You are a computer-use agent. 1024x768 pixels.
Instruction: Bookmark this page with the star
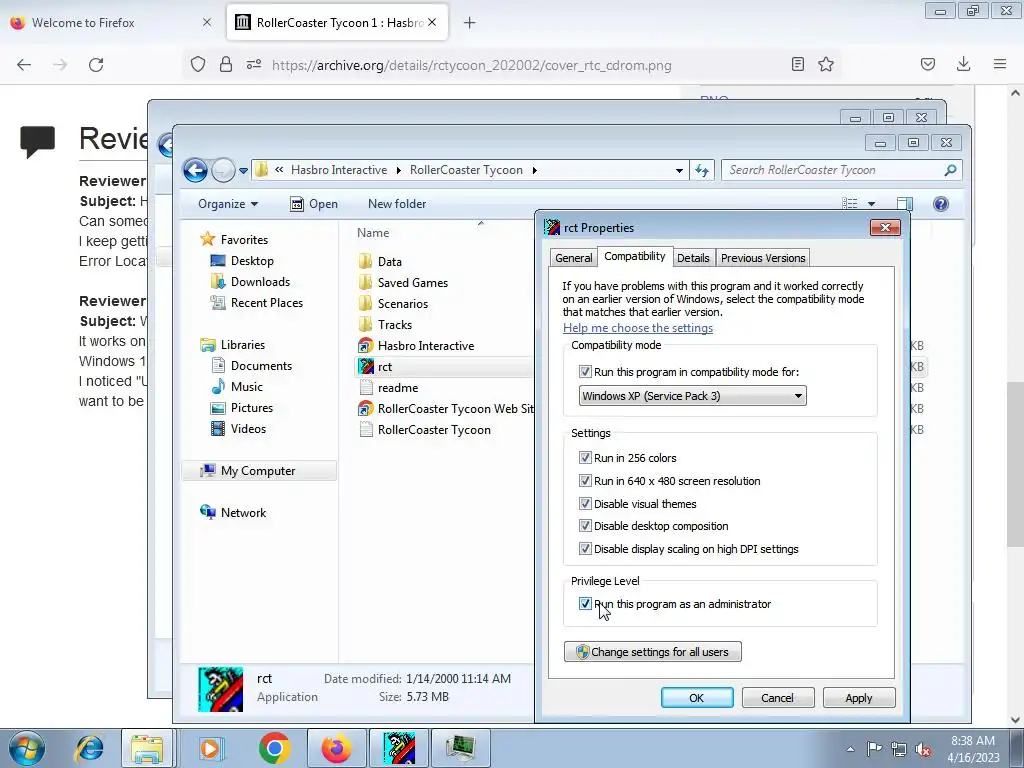(x=826, y=64)
